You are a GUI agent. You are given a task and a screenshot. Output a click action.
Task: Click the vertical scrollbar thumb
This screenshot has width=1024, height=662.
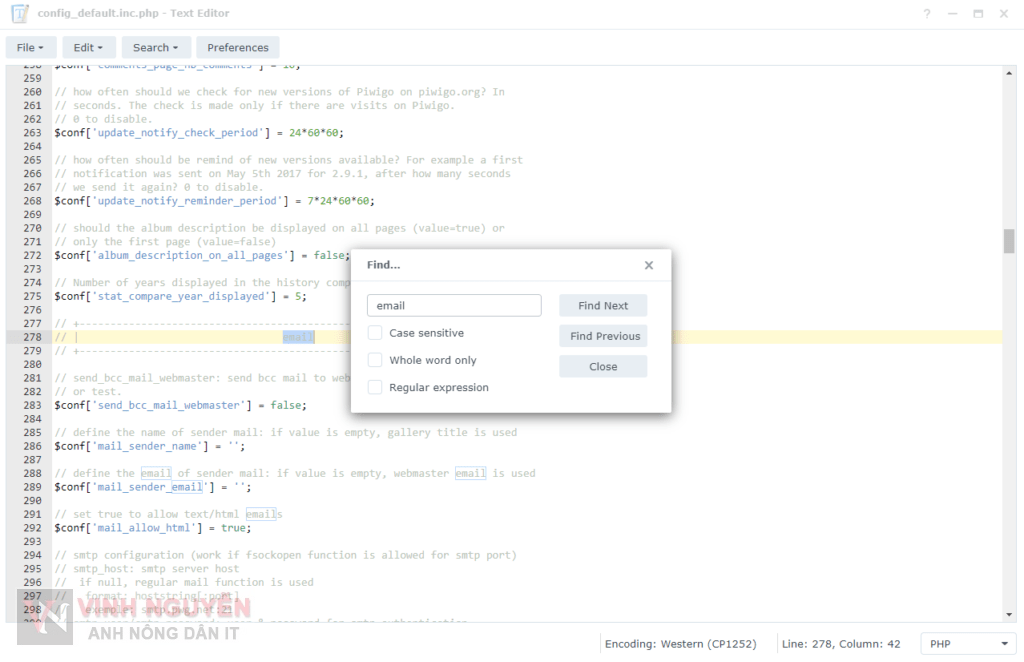pos(1010,241)
